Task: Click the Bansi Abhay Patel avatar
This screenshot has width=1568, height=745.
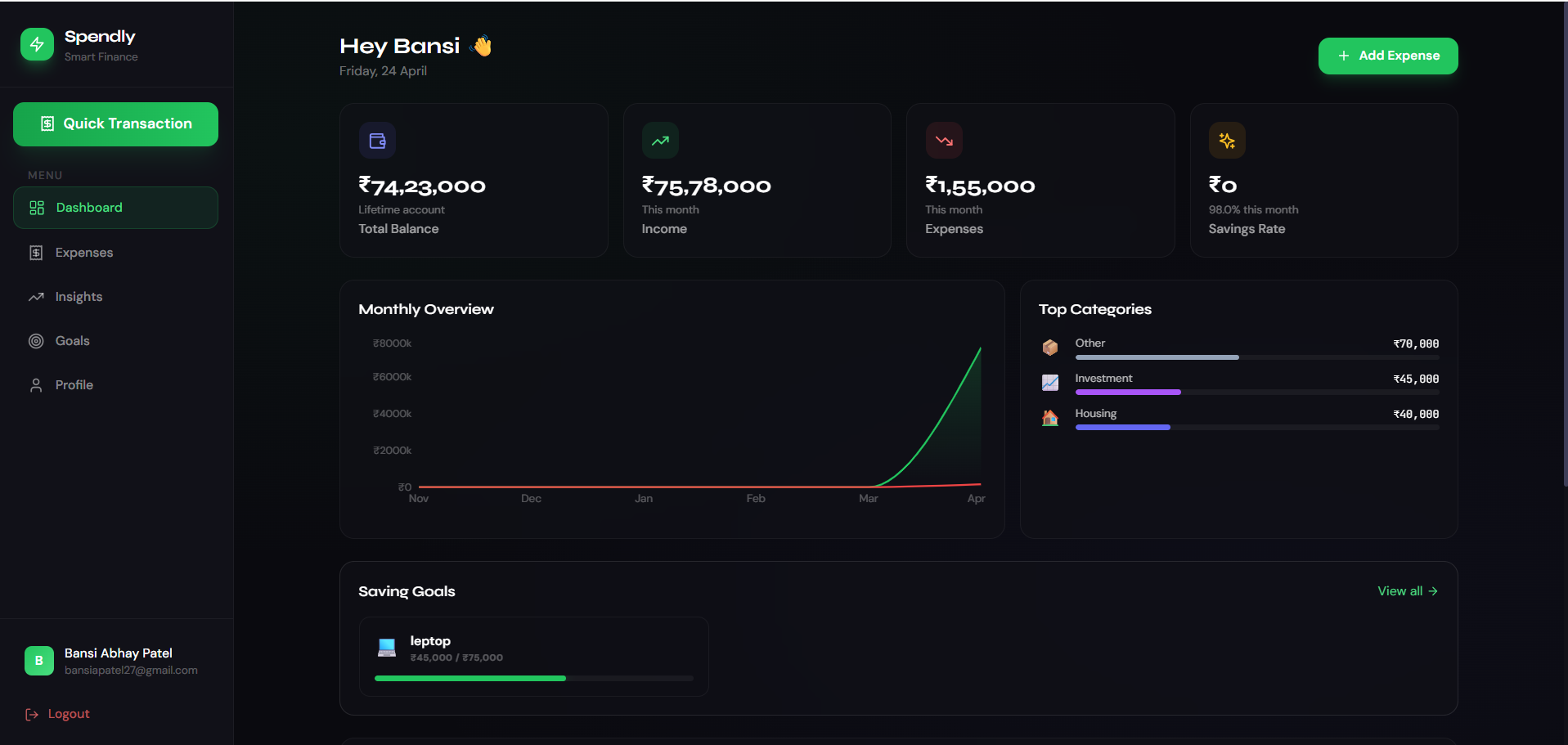Action: coord(38,661)
